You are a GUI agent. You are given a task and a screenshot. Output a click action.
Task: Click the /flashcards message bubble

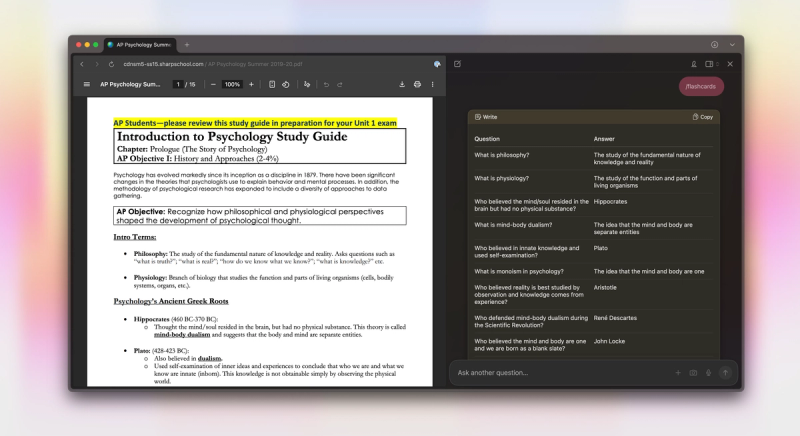701,86
